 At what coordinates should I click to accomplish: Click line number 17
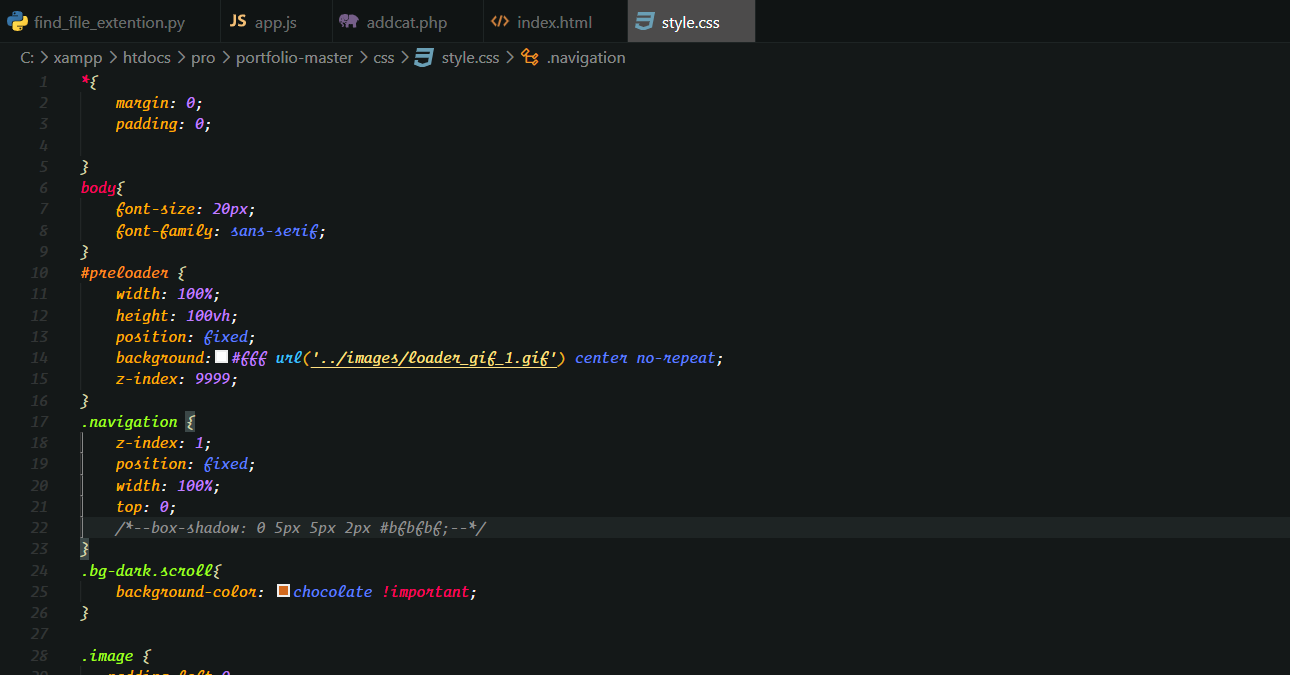(40, 422)
